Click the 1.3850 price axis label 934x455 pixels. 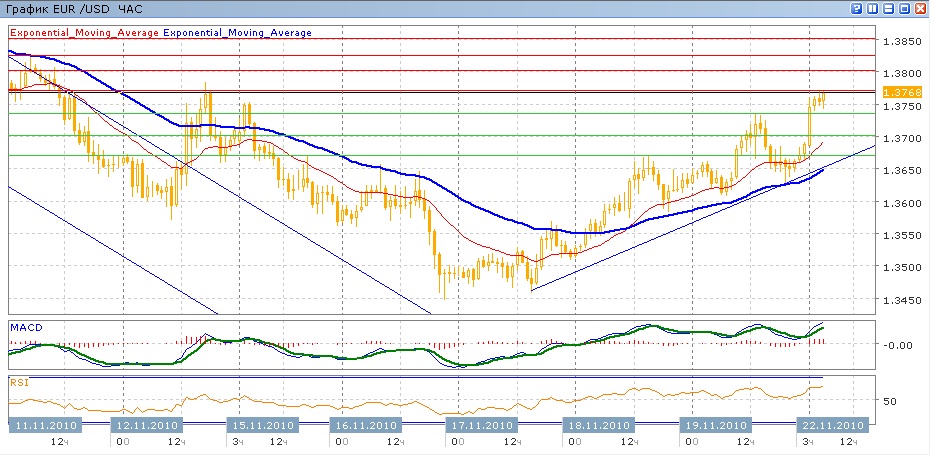[899, 41]
